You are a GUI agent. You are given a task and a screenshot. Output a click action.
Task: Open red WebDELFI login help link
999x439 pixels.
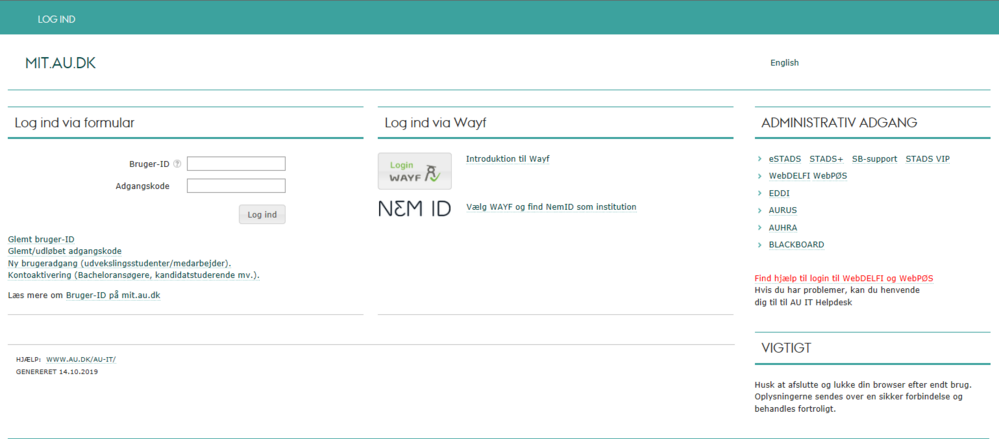844,279
